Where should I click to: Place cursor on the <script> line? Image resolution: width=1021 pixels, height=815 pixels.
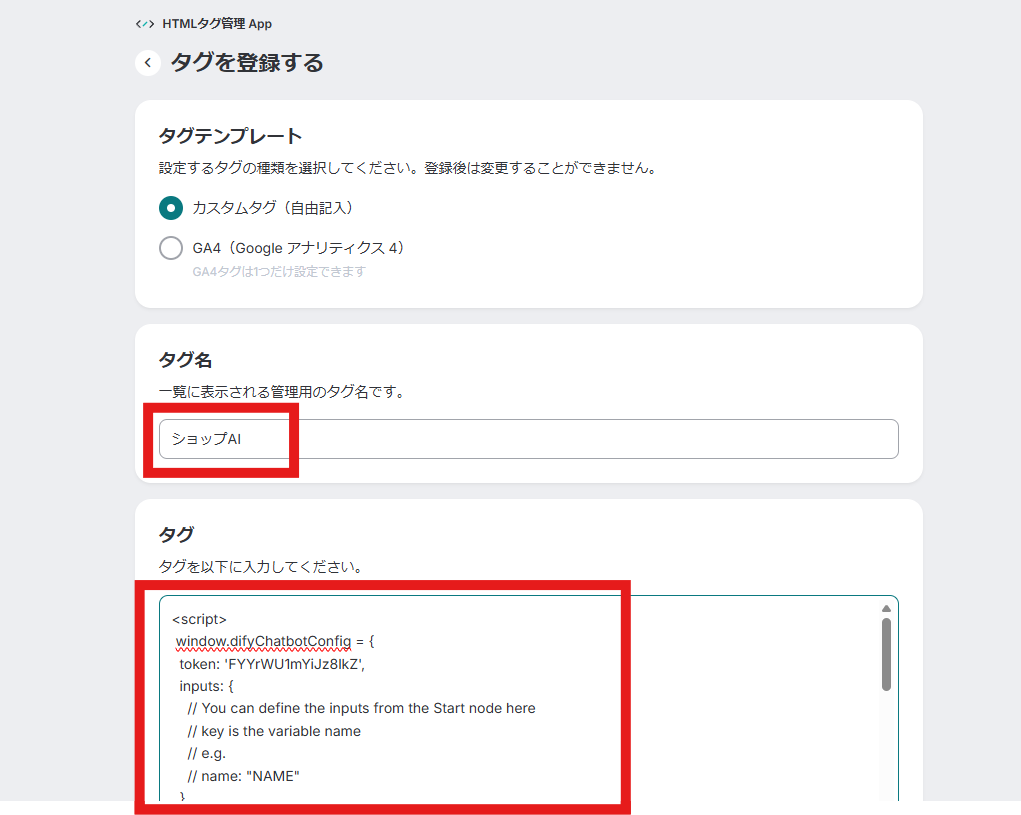coord(200,619)
